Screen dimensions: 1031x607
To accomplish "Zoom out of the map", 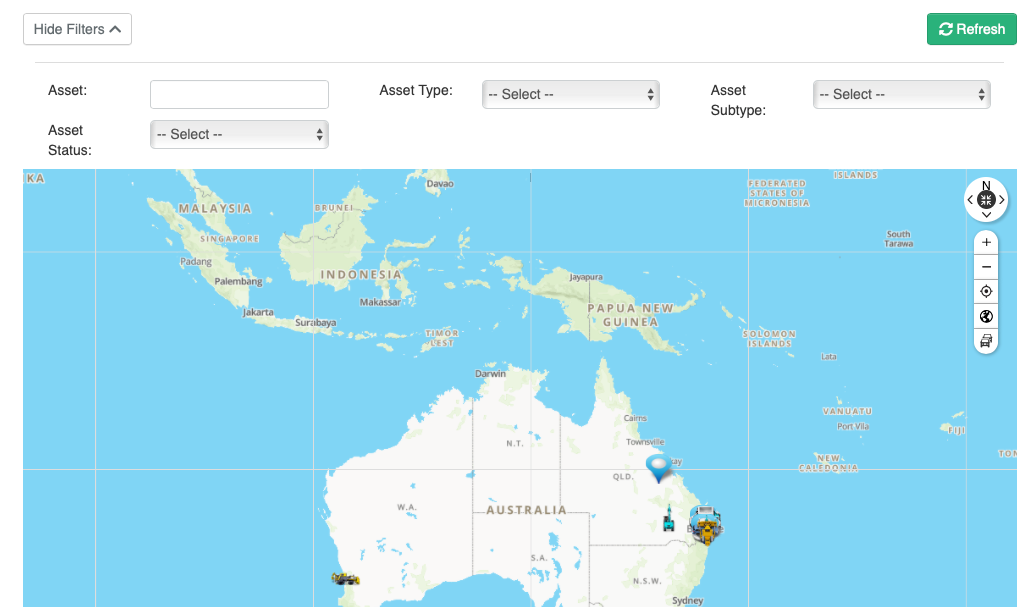I will [986, 267].
